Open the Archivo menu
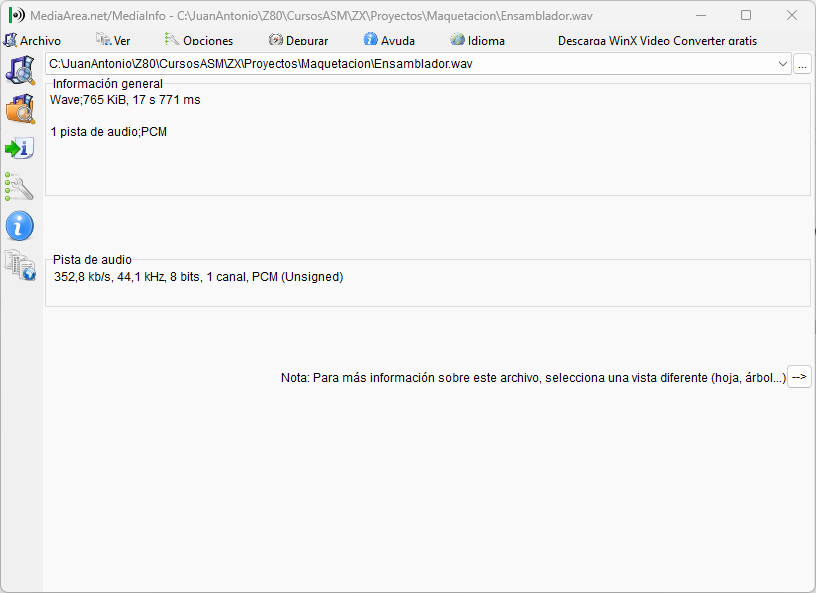This screenshot has width=816, height=593. pyautogui.click(x=33, y=41)
